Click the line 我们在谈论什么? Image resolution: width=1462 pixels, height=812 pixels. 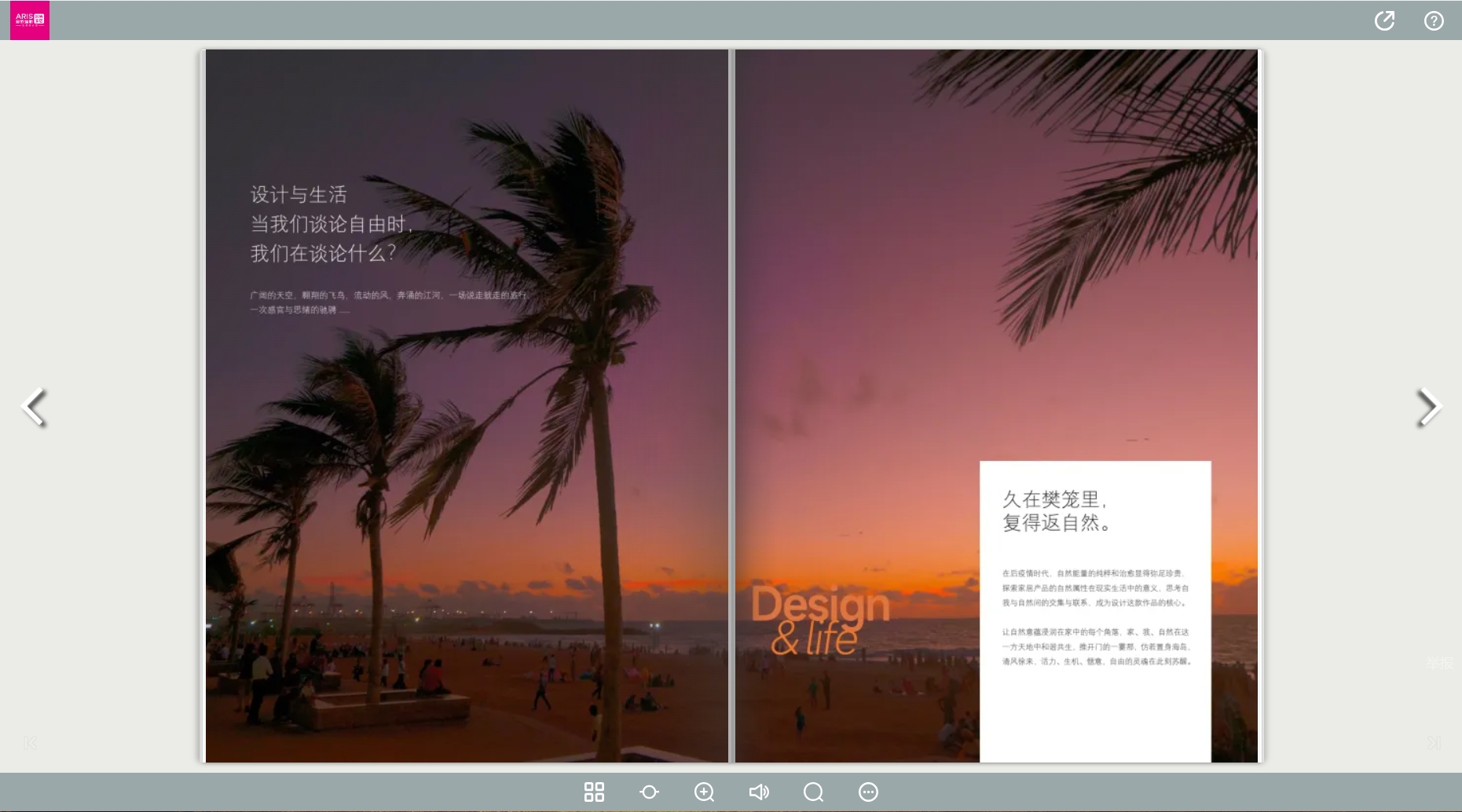tap(323, 254)
